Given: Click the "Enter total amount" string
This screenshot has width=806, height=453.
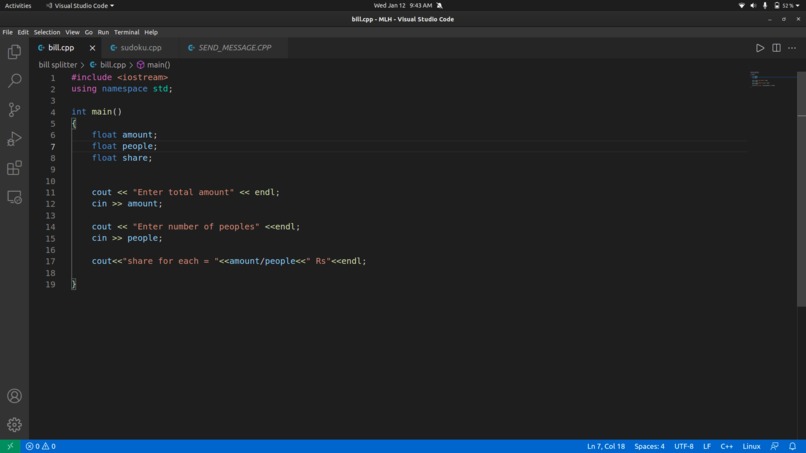Looking at the screenshot, I should tap(183, 192).
